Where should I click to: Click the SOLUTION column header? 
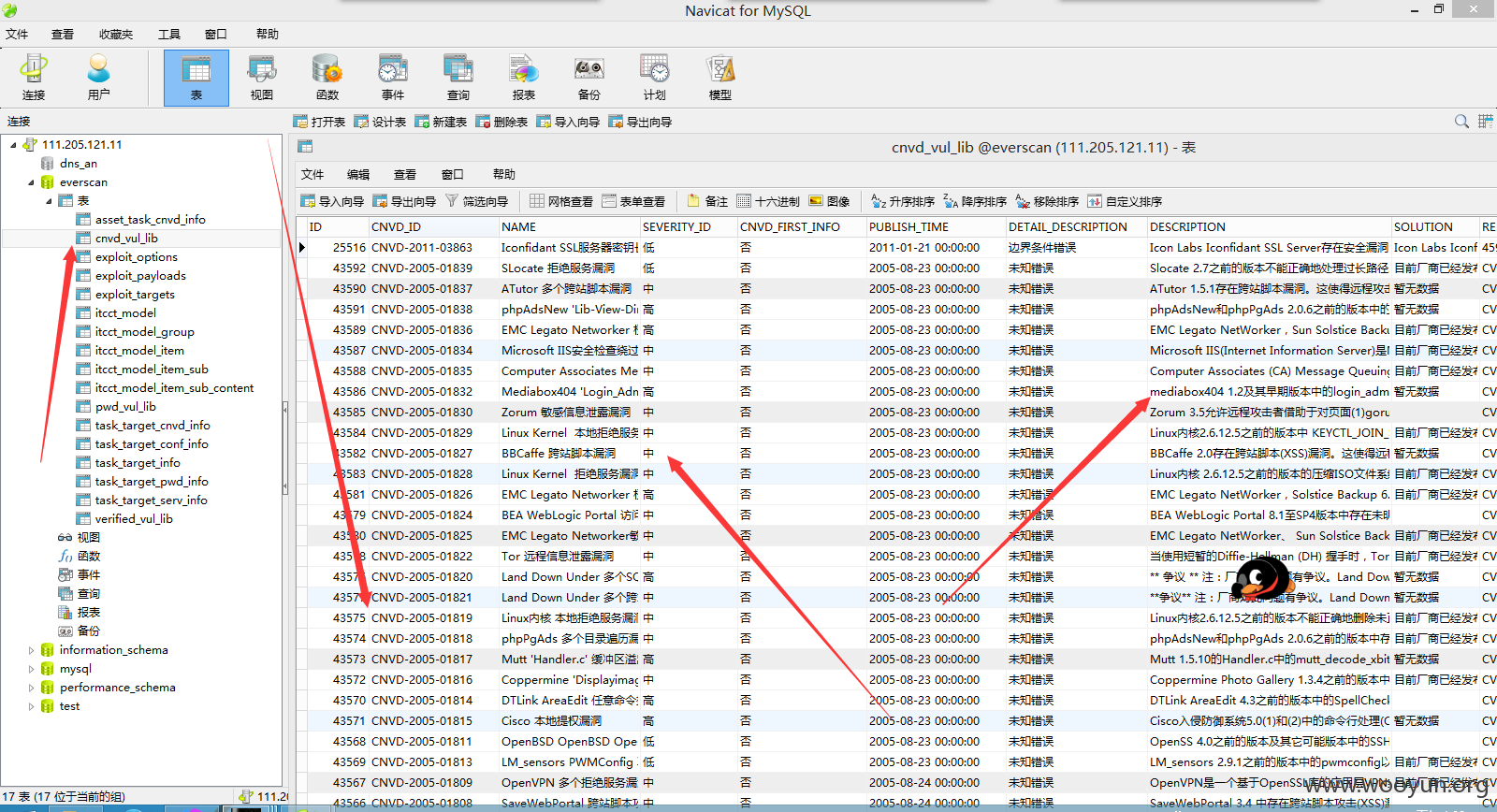pyautogui.click(x=1433, y=226)
